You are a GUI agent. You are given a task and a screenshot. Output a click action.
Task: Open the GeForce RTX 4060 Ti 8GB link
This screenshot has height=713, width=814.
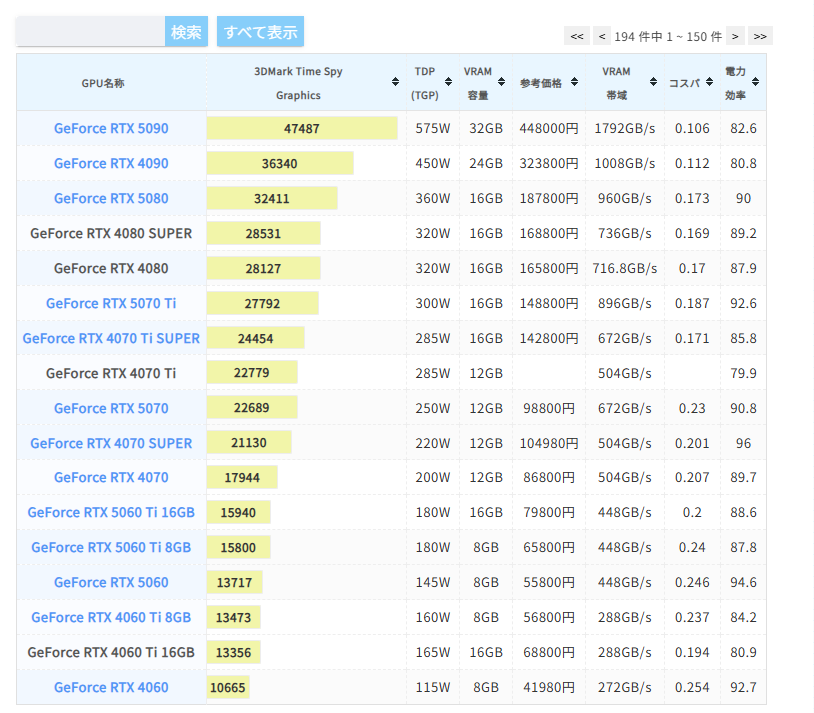coord(111,617)
